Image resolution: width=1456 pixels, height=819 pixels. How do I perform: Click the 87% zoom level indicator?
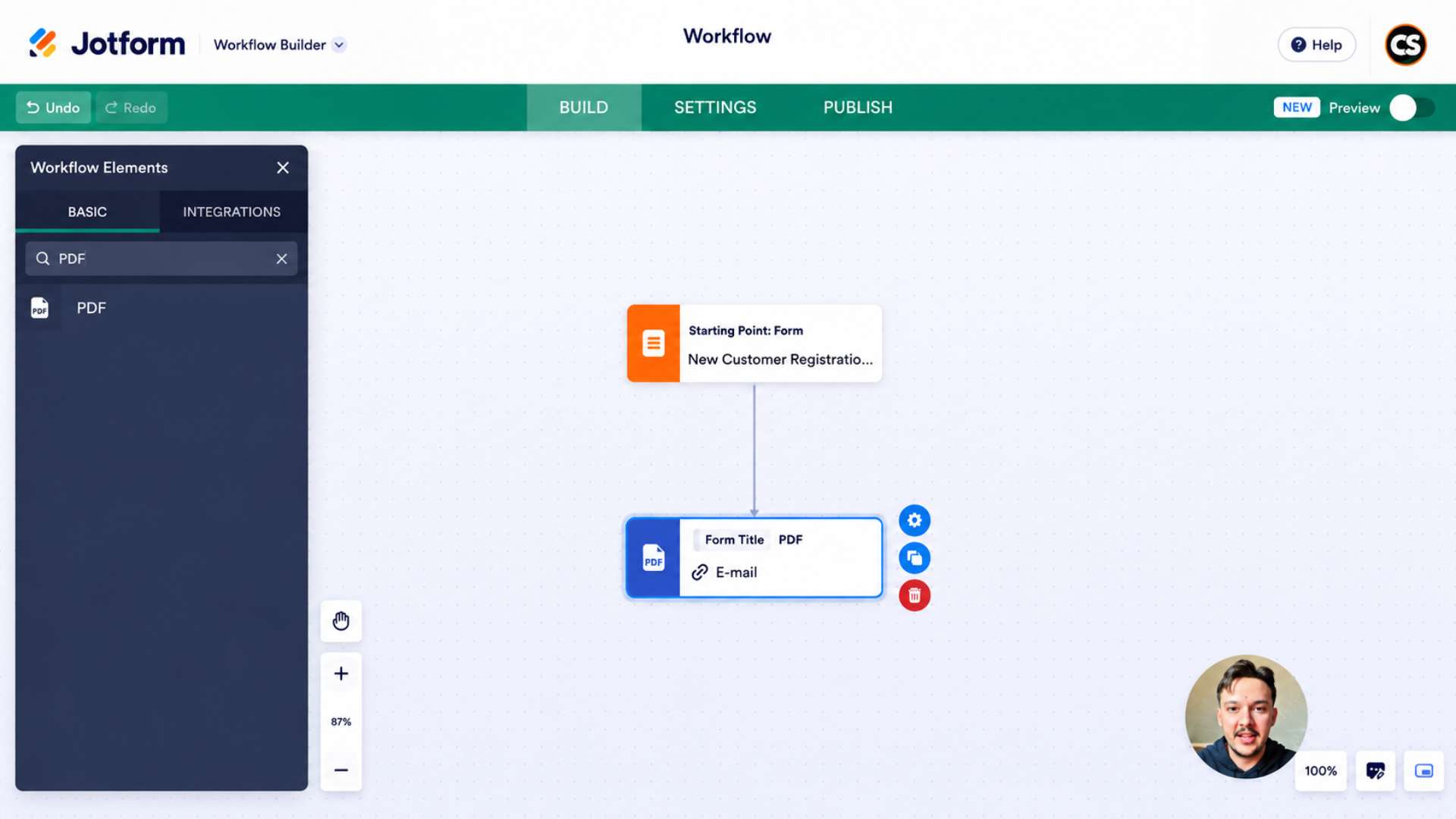(x=341, y=722)
